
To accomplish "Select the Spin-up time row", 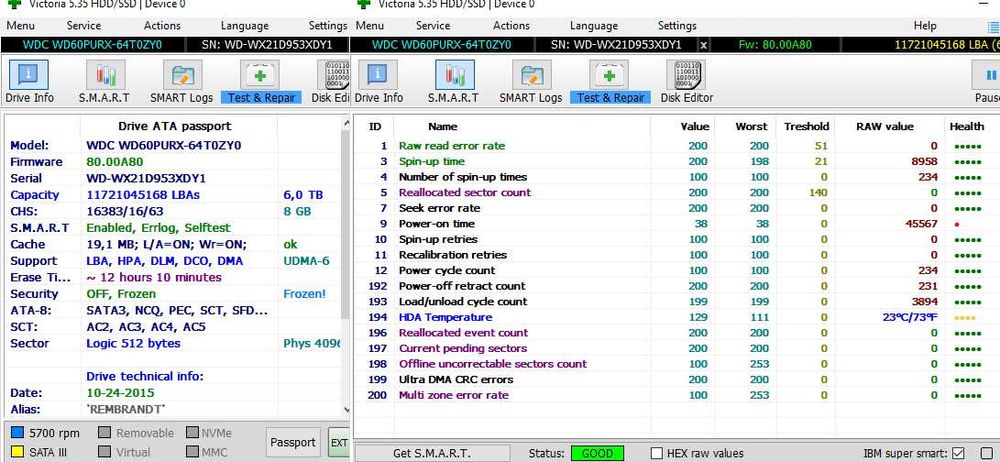I will [675, 161].
